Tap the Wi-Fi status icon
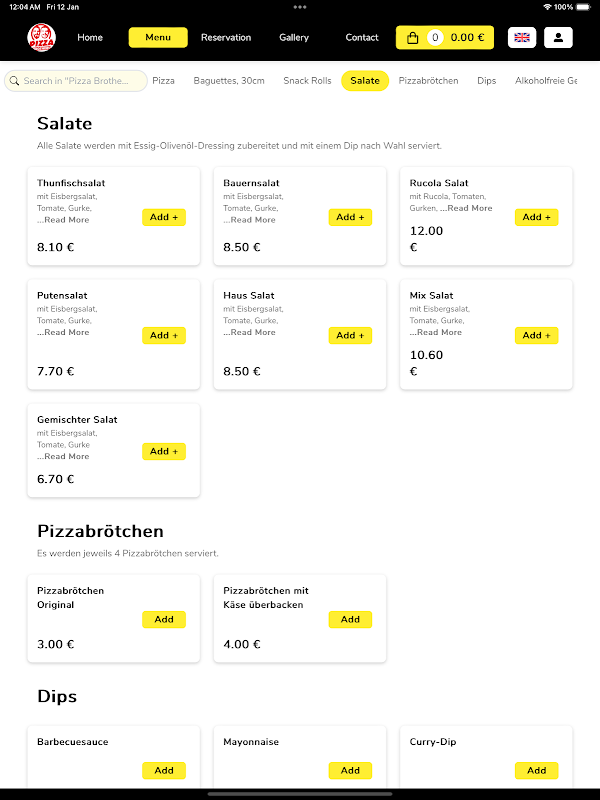This screenshot has width=600, height=800. [x=547, y=7]
